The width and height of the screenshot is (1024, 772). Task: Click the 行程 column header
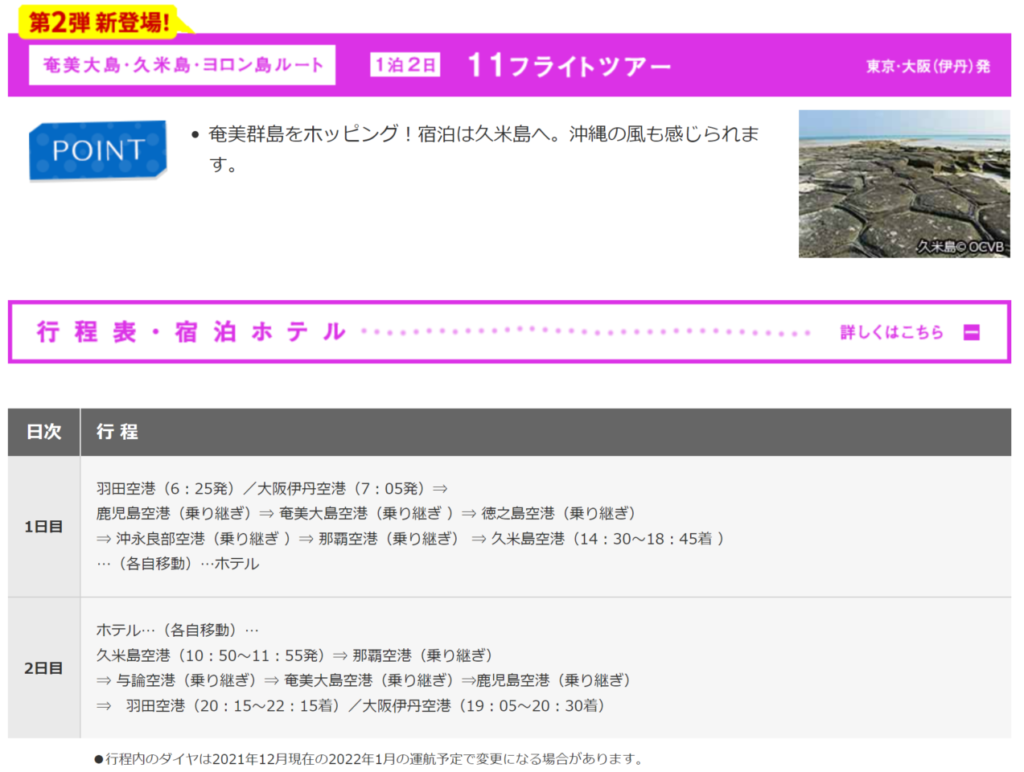click(117, 432)
